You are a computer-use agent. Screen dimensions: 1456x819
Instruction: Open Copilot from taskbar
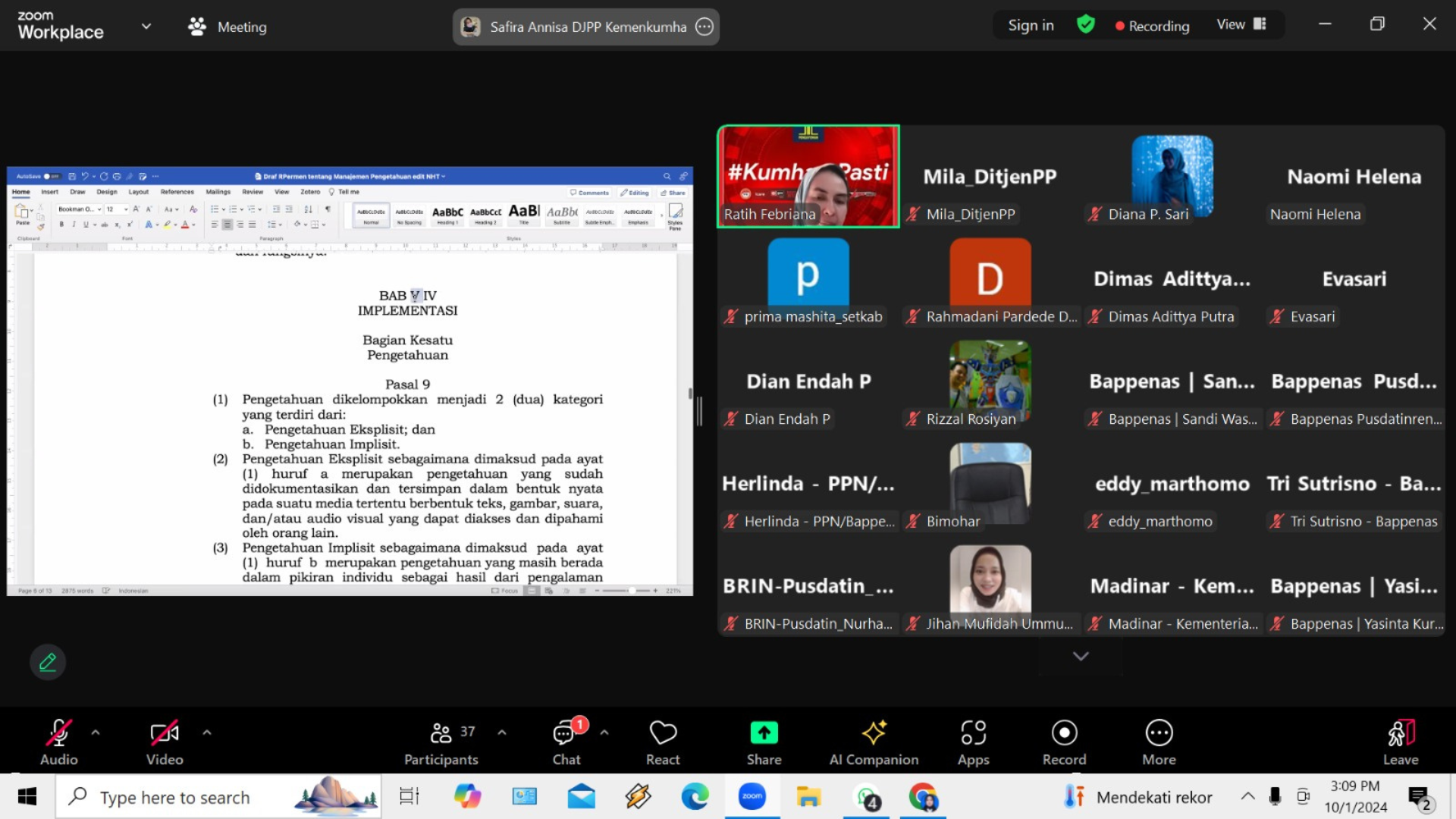coord(467,797)
